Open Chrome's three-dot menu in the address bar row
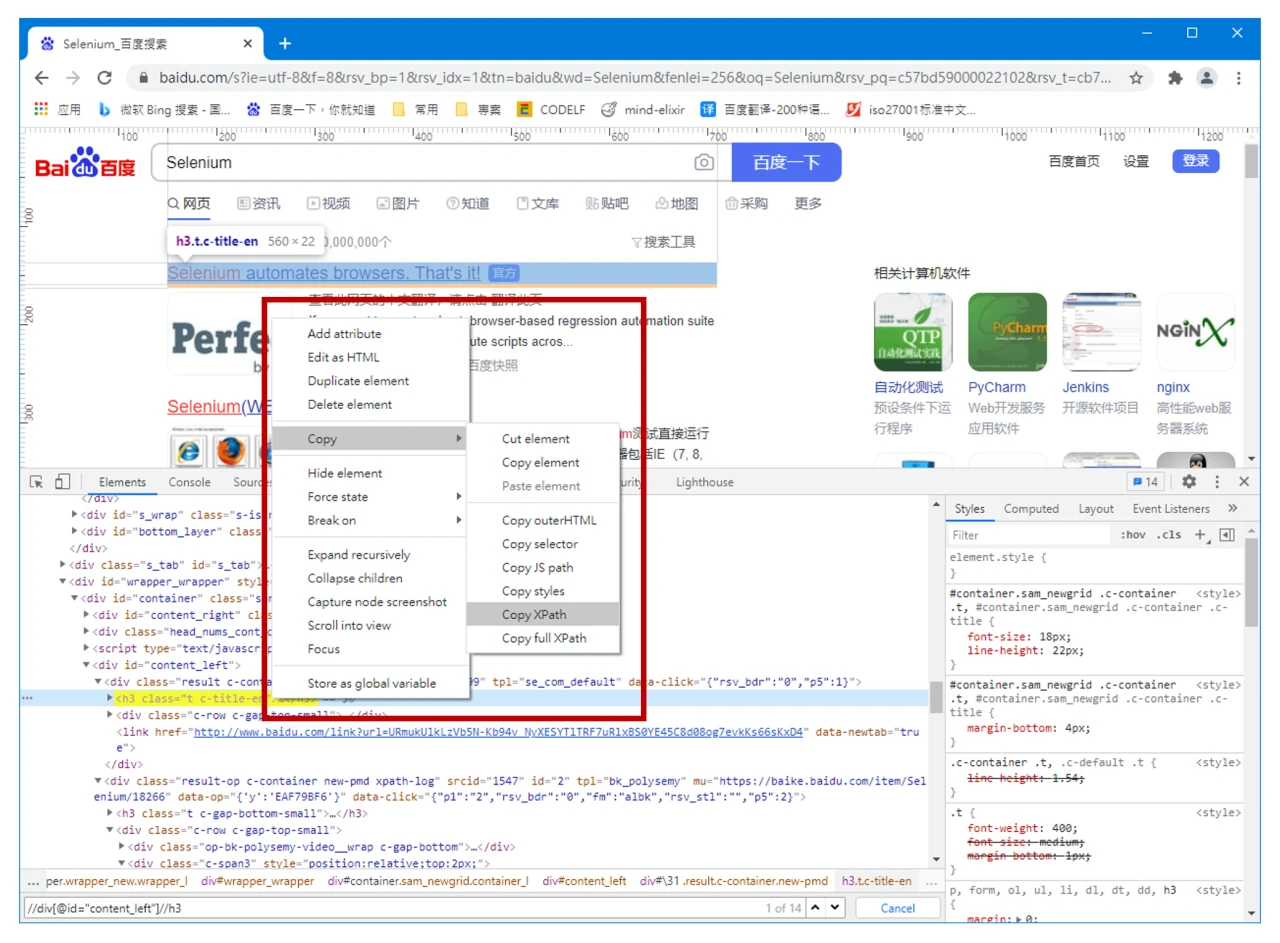The image size is (1280, 943). 1239,77
